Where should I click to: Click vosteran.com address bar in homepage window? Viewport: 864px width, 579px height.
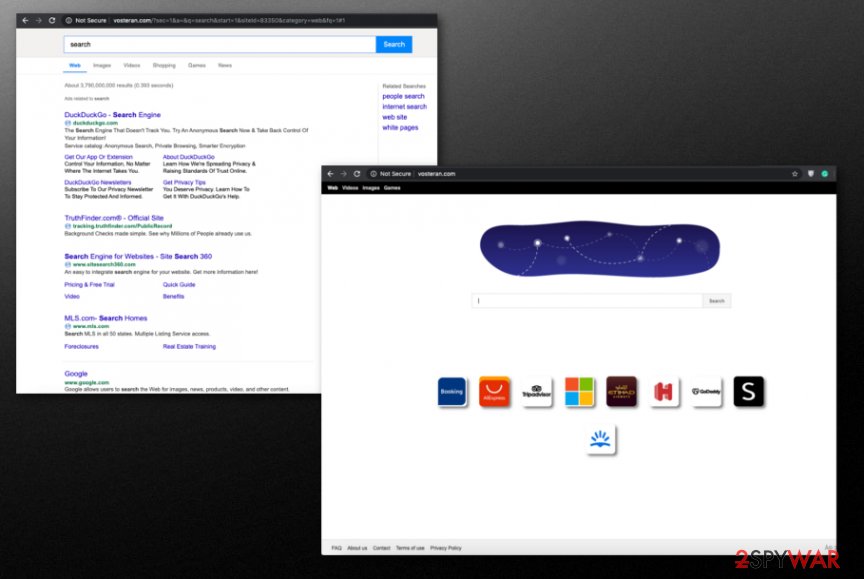point(437,174)
